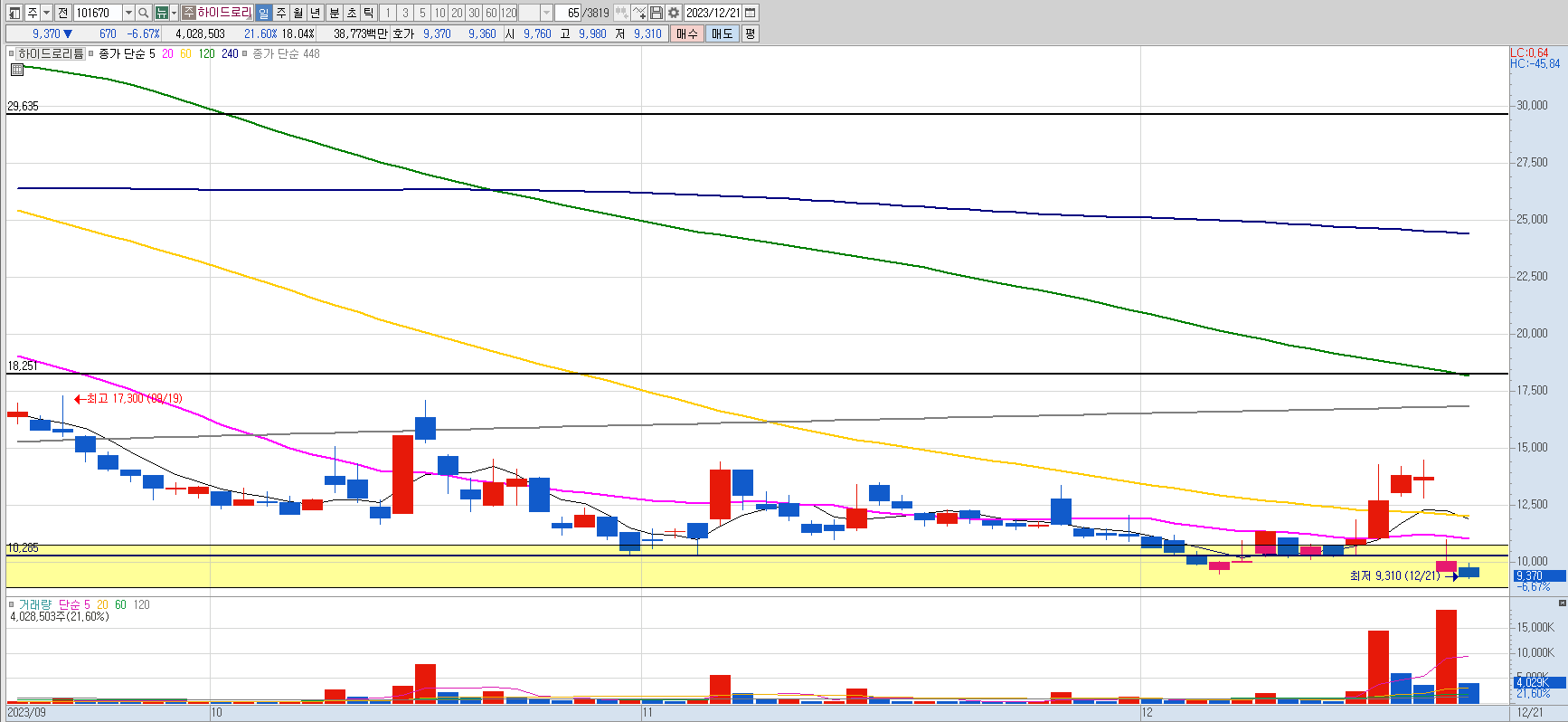Select tick (틱) chart period

tap(368, 13)
